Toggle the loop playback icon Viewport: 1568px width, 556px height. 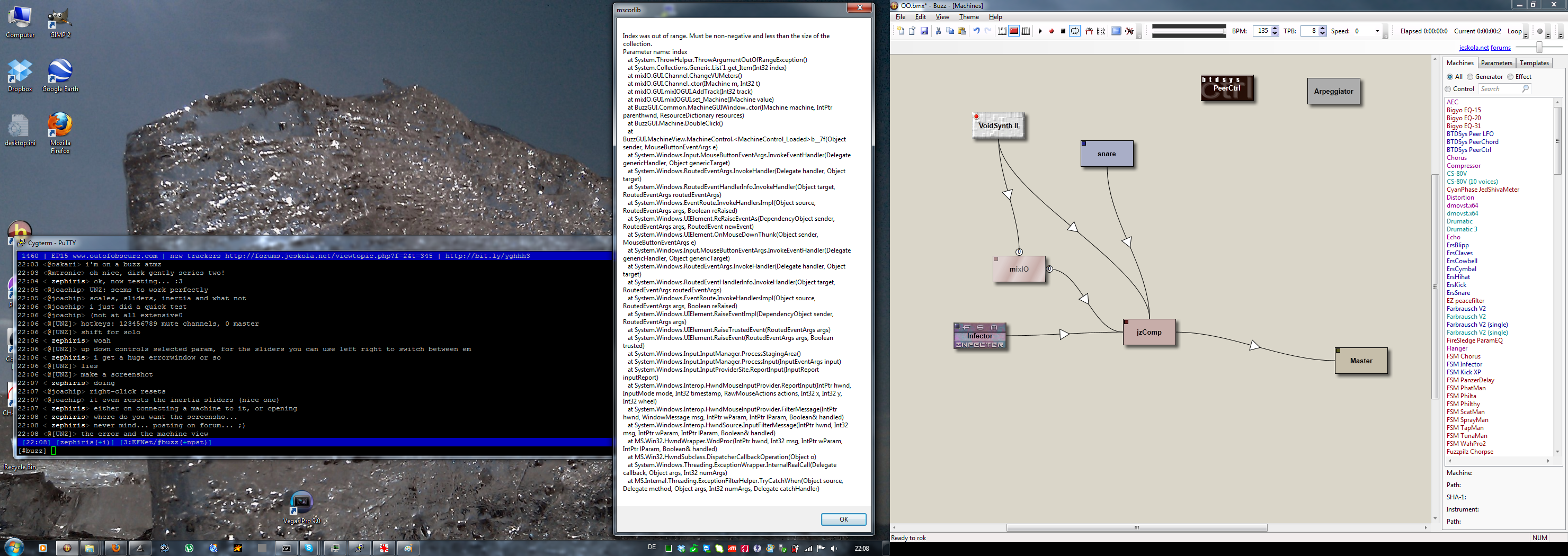(x=1075, y=31)
